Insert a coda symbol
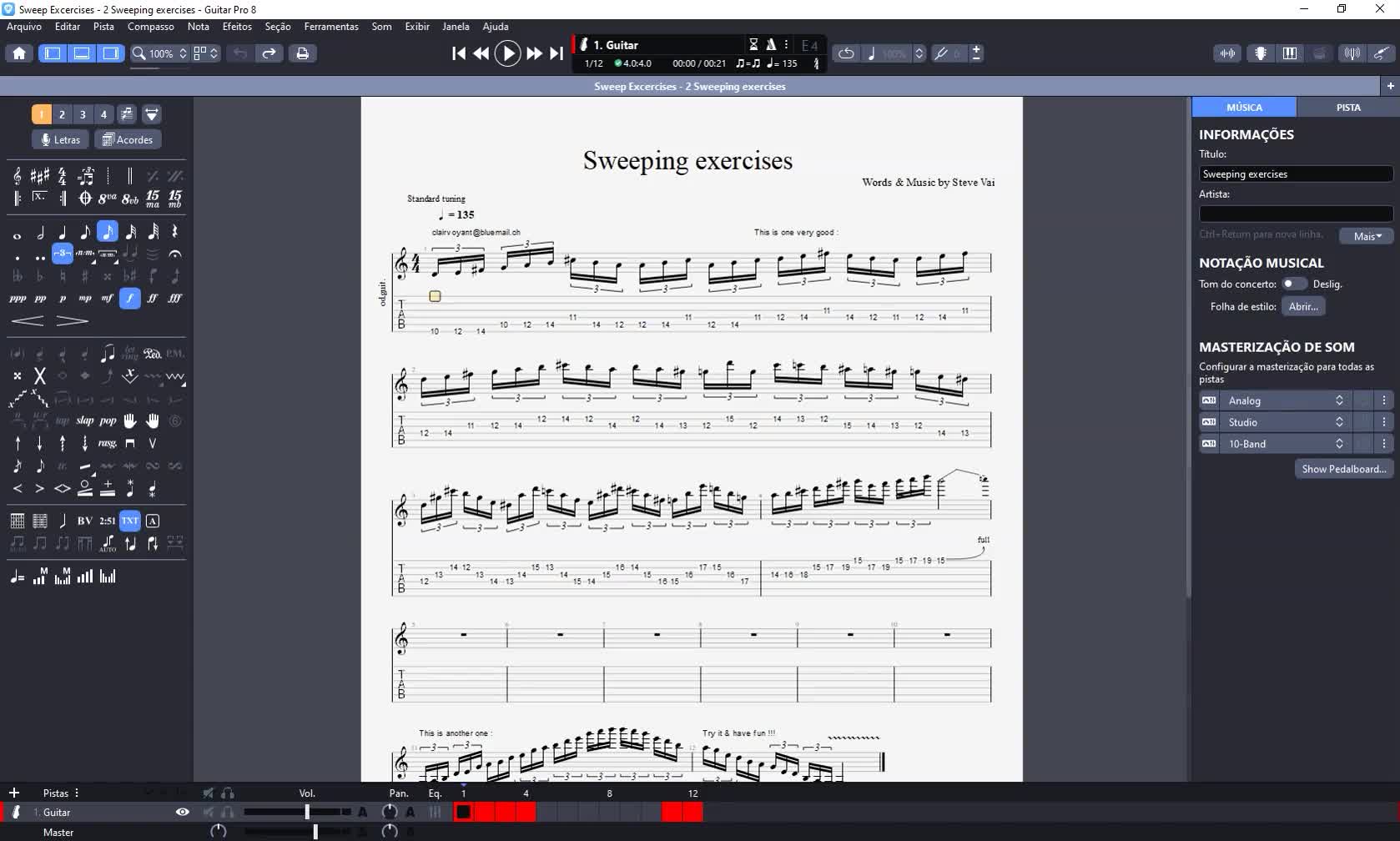 point(85,198)
